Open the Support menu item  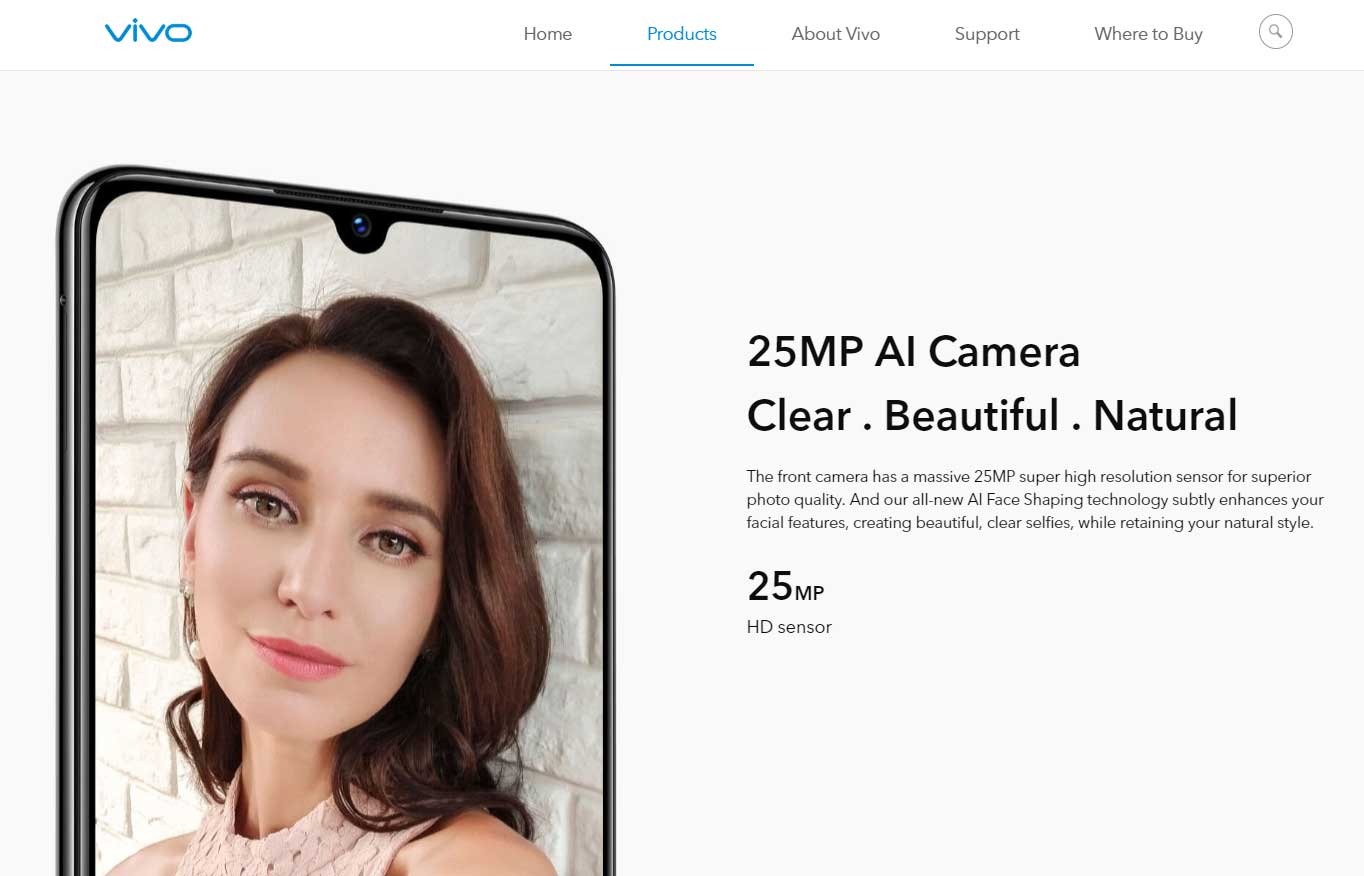pyautogui.click(x=987, y=34)
